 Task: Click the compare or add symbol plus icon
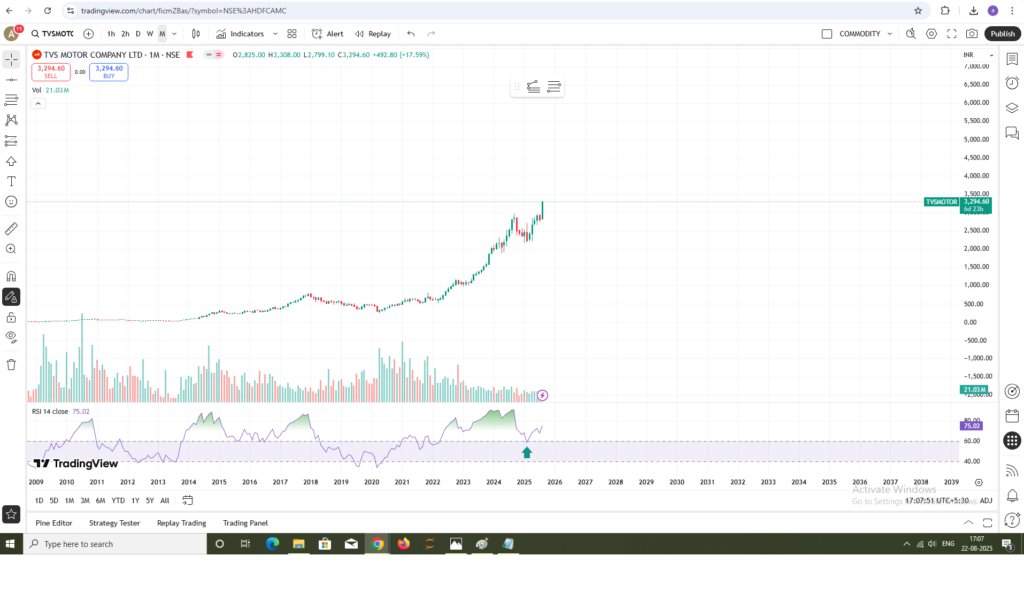[x=88, y=34]
